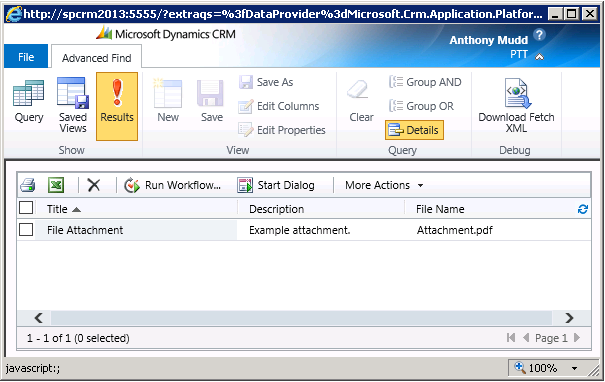
Task: Click Run Workflow...
Action: (172, 185)
